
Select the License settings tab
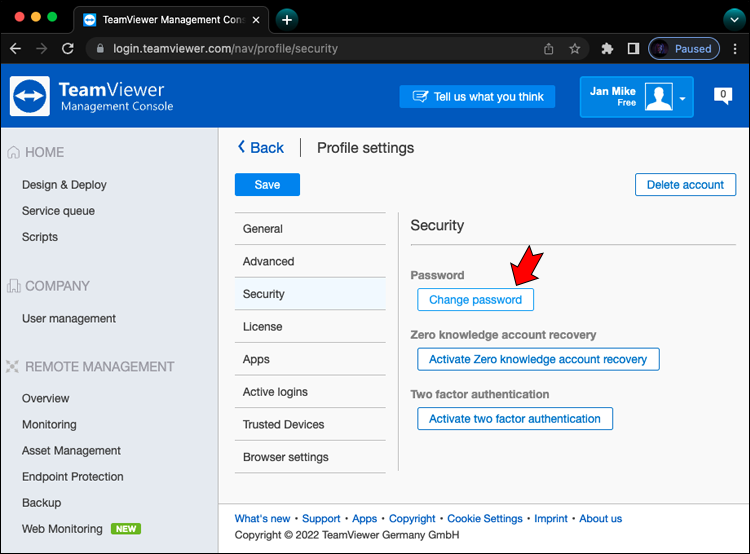[262, 327]
